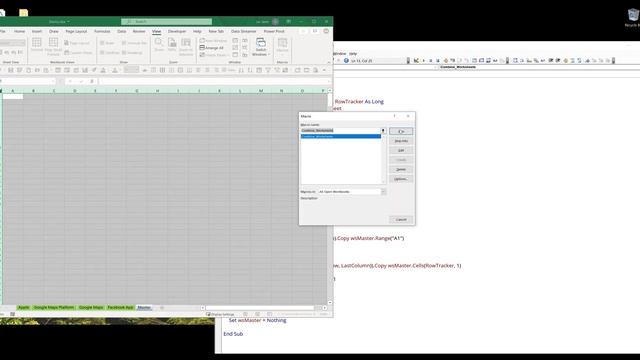Choose Page Layout workbook view button
Viewport: 640px width, 360px height.
[x=77, y=43]
